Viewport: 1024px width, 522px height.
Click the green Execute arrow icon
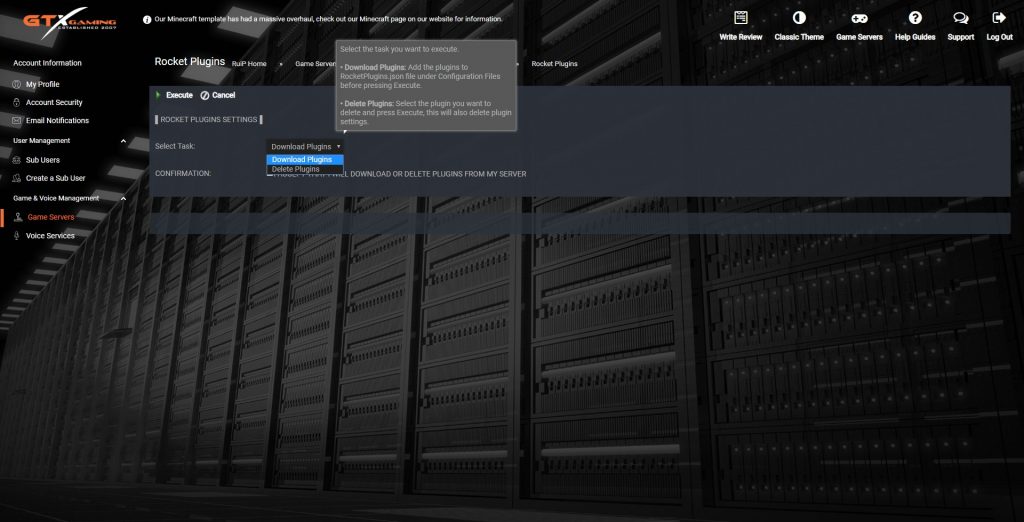158,95
